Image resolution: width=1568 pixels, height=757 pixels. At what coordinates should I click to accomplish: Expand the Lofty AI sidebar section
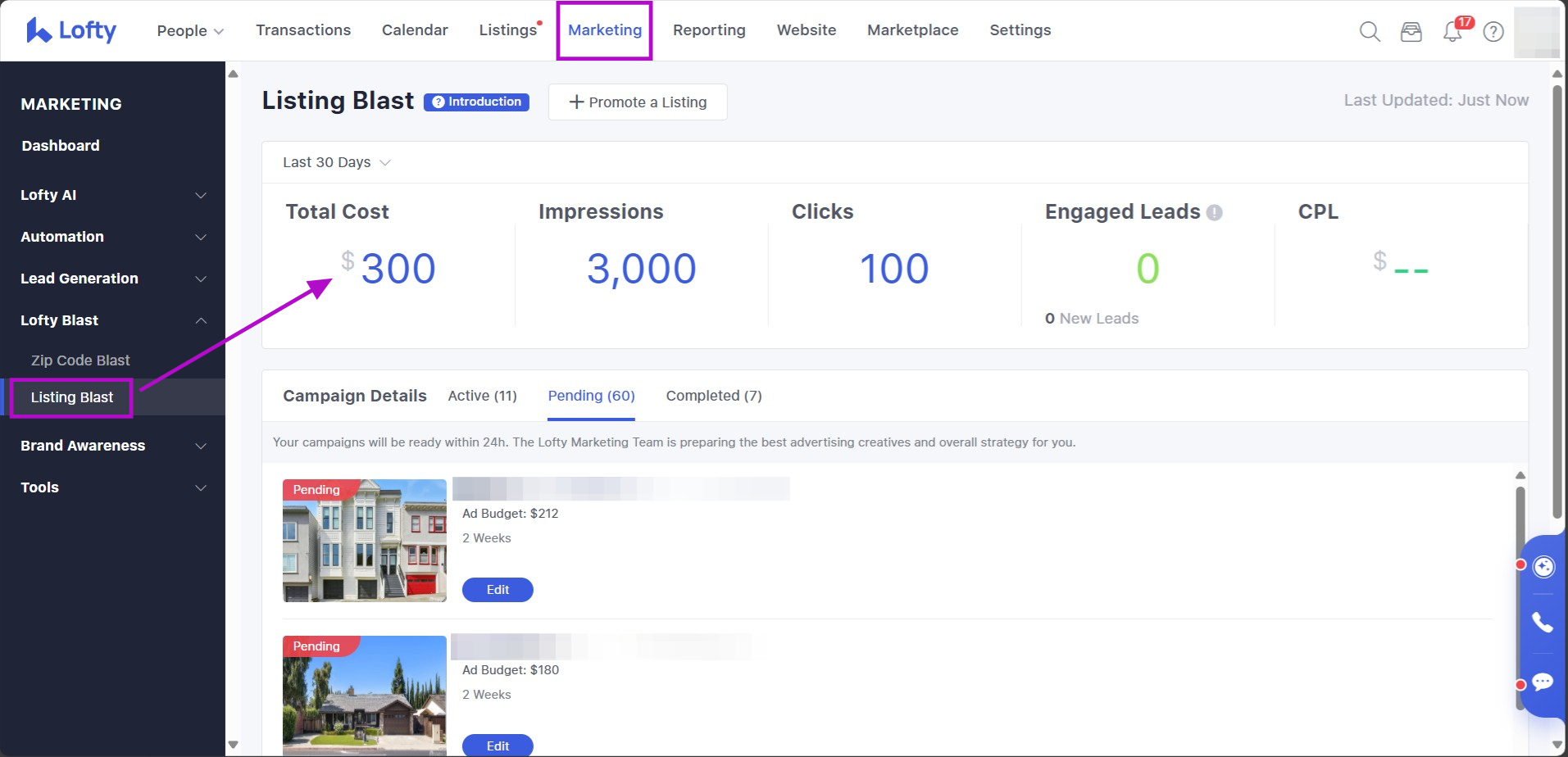113,195
